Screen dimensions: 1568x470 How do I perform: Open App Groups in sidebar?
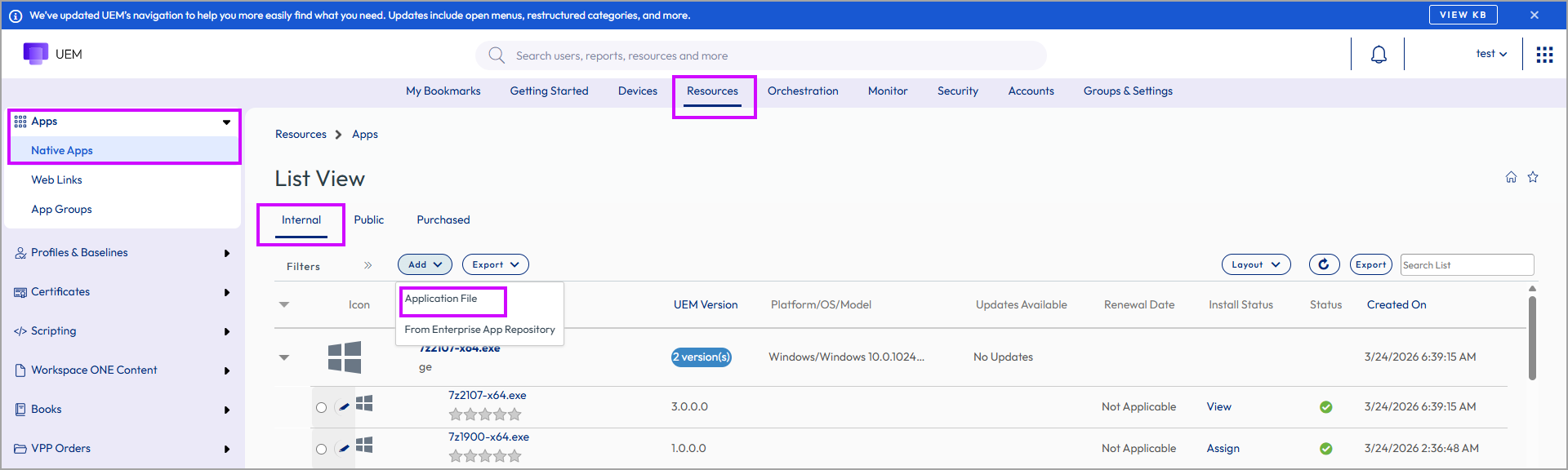(x=62, y=210)
